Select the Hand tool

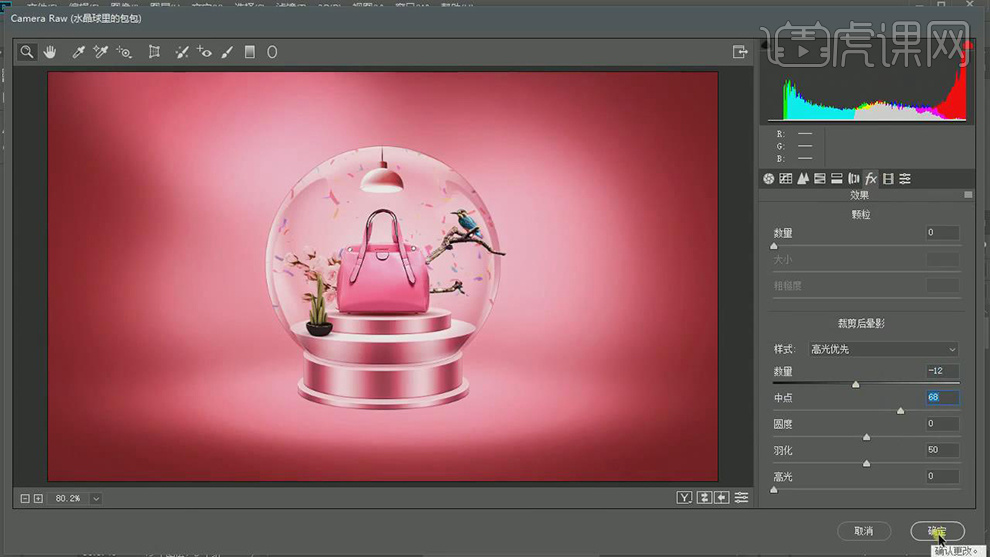[x=50, y=52]
